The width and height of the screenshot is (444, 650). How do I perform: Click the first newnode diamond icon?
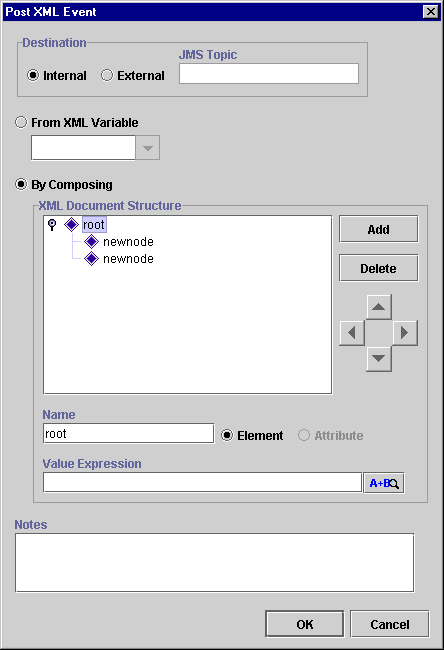click(x=91, y=242)
